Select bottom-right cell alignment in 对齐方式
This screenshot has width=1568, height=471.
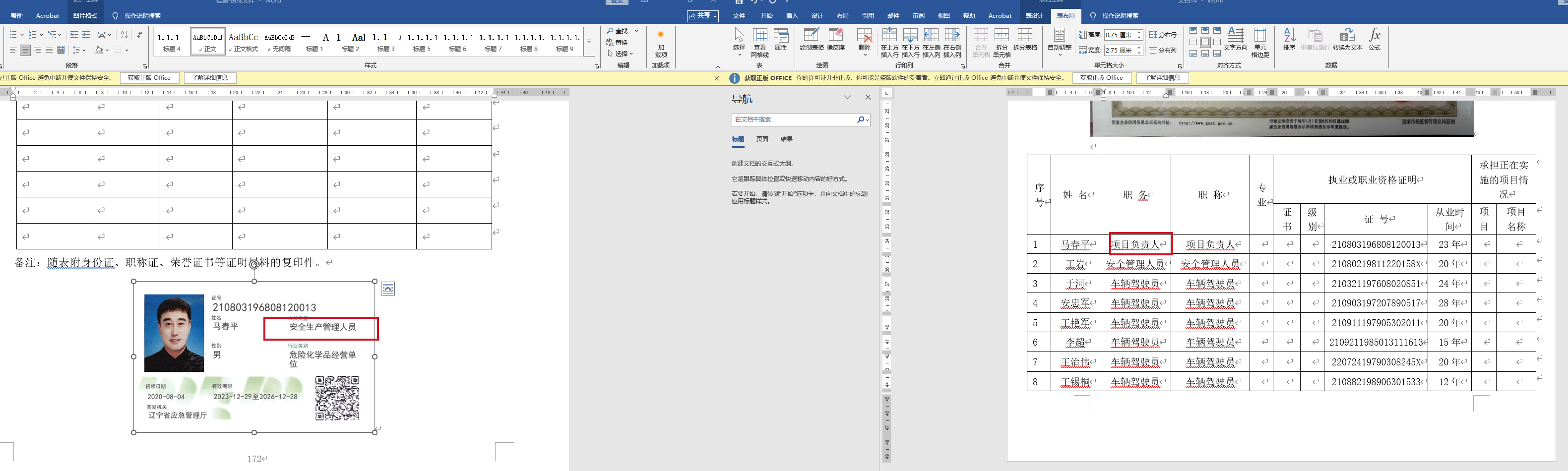[1217, 54]
